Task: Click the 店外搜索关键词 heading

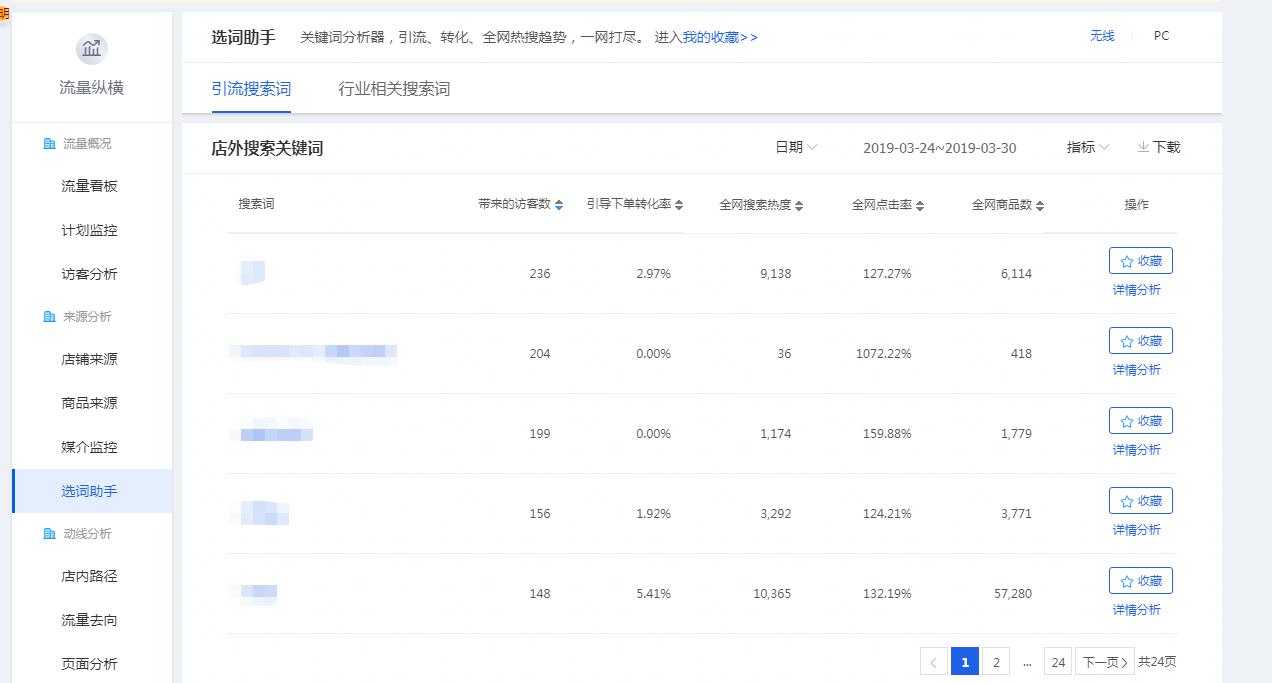Action: (x=267, y=148)
